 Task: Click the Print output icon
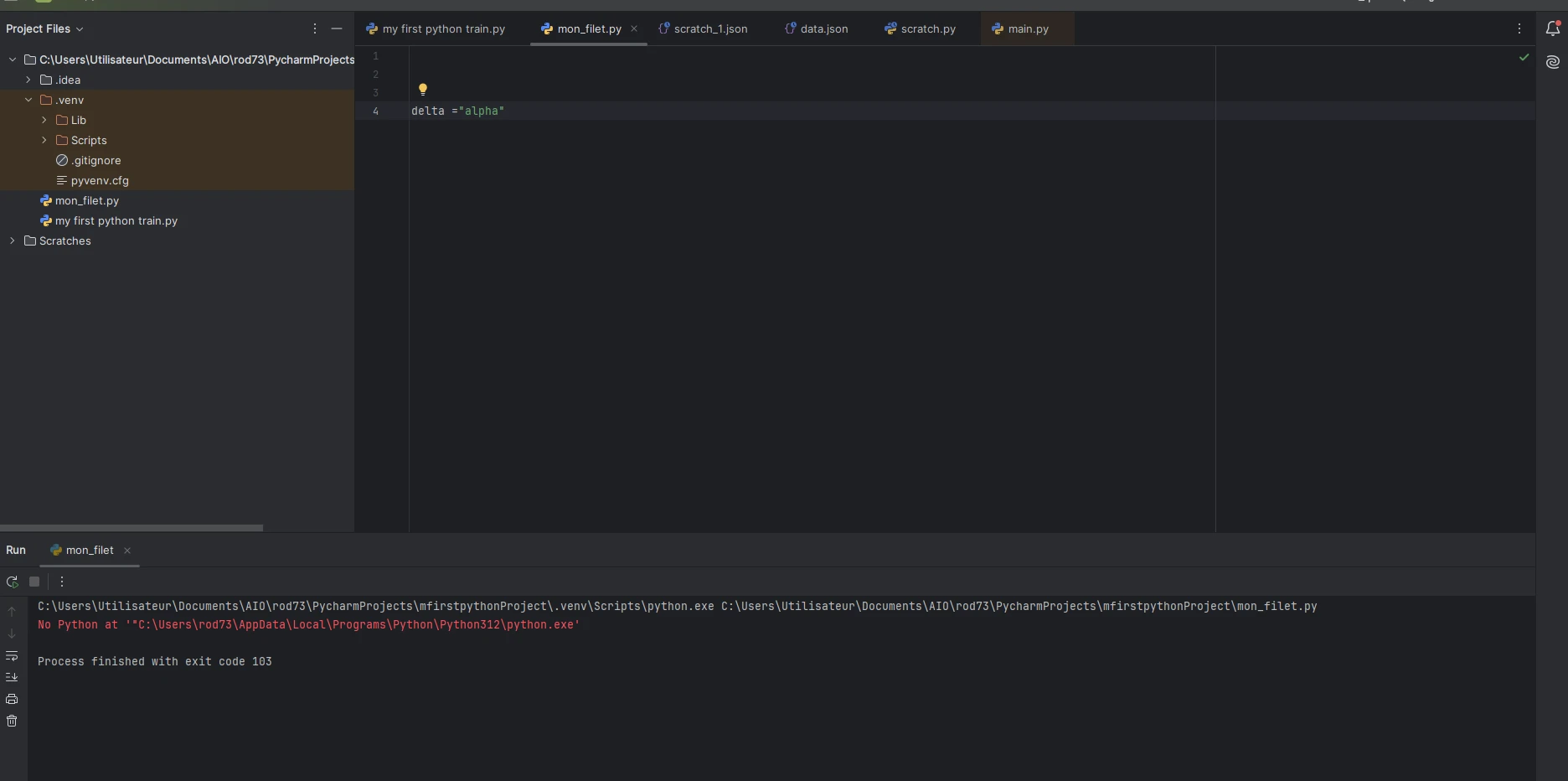coord(12,699)
